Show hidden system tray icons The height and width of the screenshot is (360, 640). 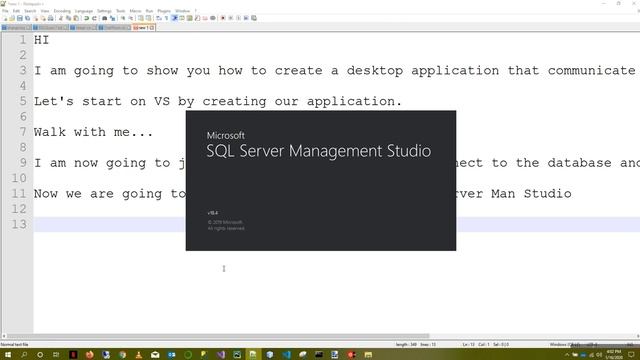[x=567, y=355]
